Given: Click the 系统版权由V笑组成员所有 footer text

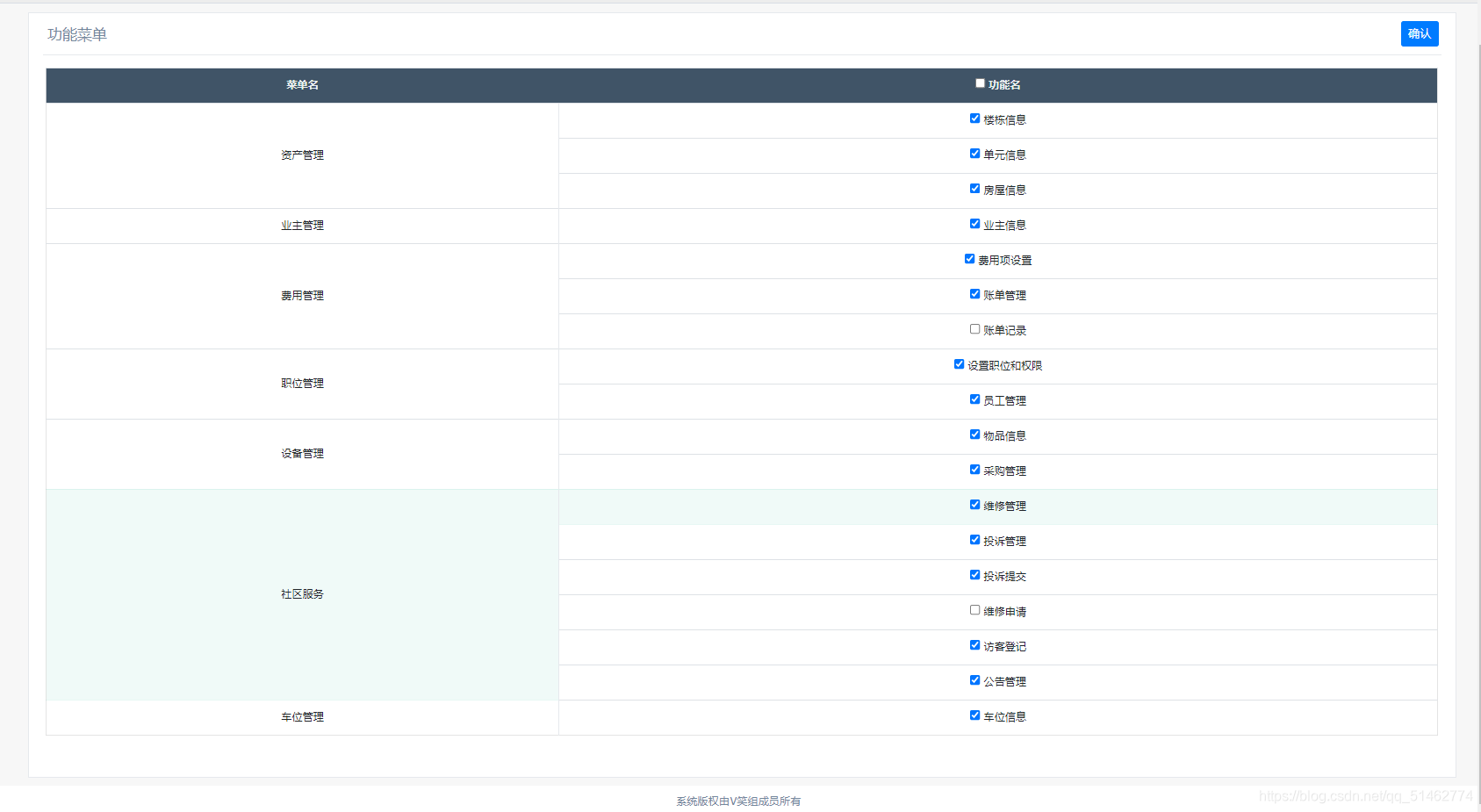Looking at the screenshot, I should pos(738,801).
